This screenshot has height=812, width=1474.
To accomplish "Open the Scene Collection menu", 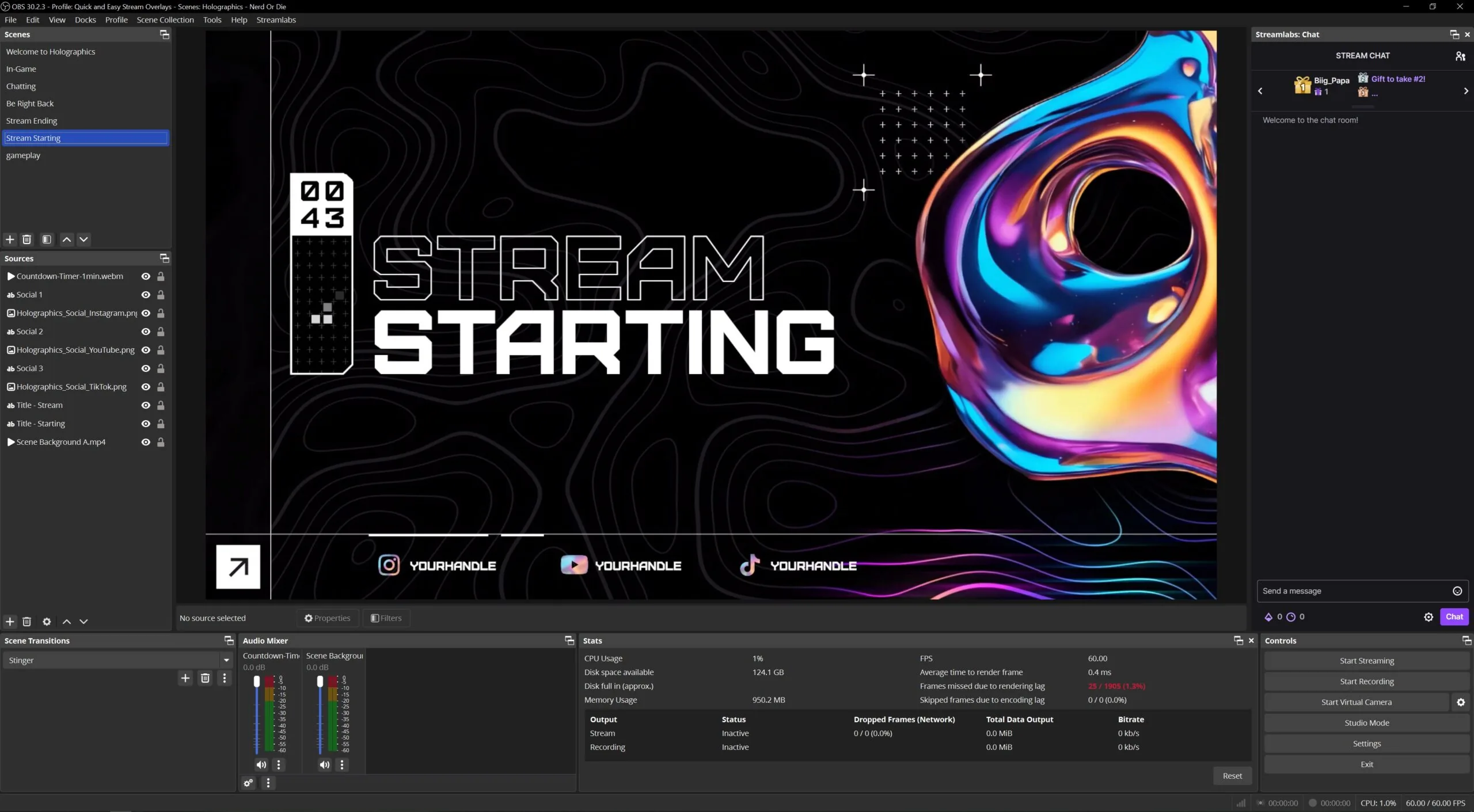I will click(165, 20).
